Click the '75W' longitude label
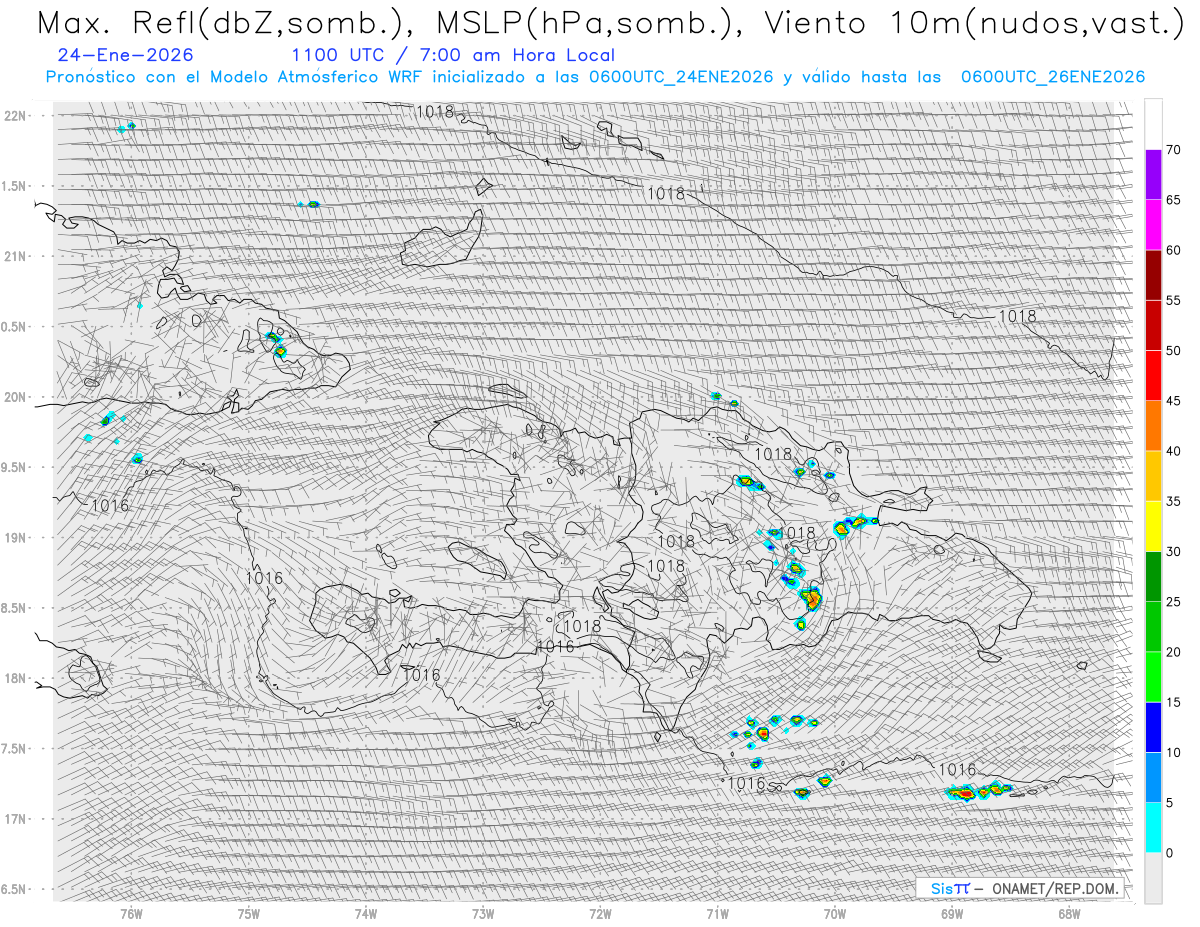The width and height of the screenshot is (1200, 927). point(249,913)
